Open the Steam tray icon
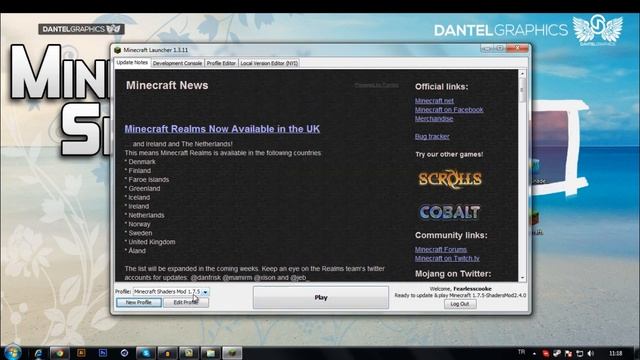640x360 pixels. pos(557,353)
